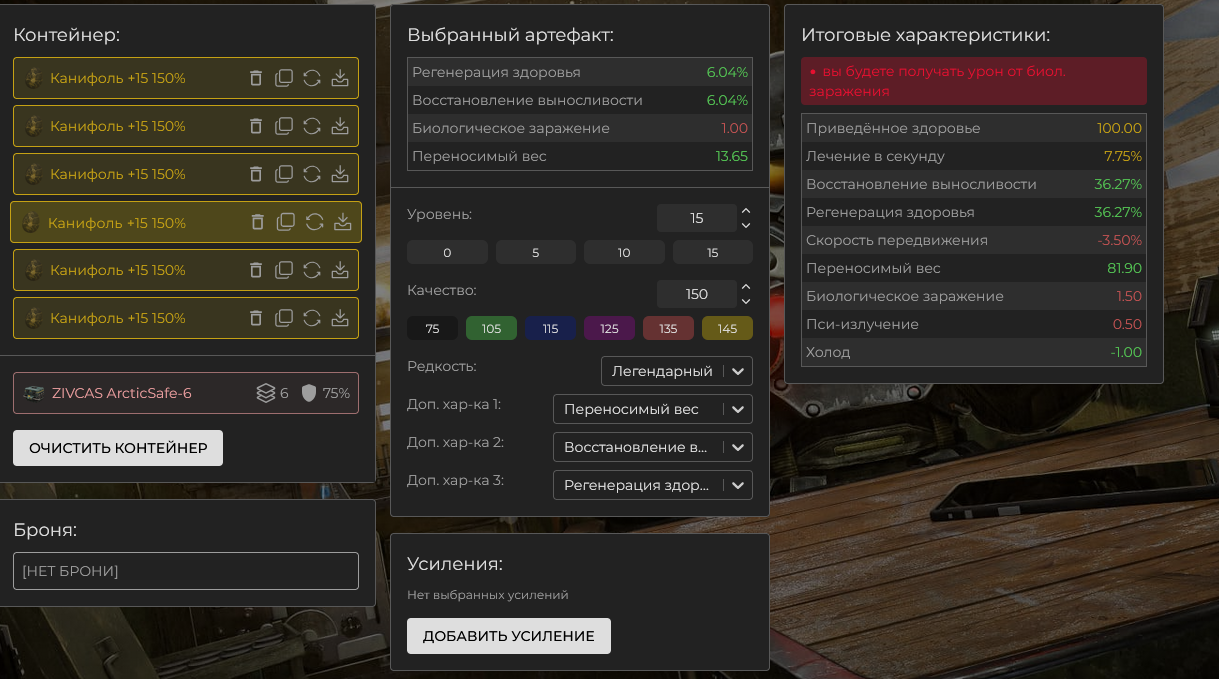Decrease Качество with the down arrow
This screenshot has height=679, width=1219.
click(745, 301)
